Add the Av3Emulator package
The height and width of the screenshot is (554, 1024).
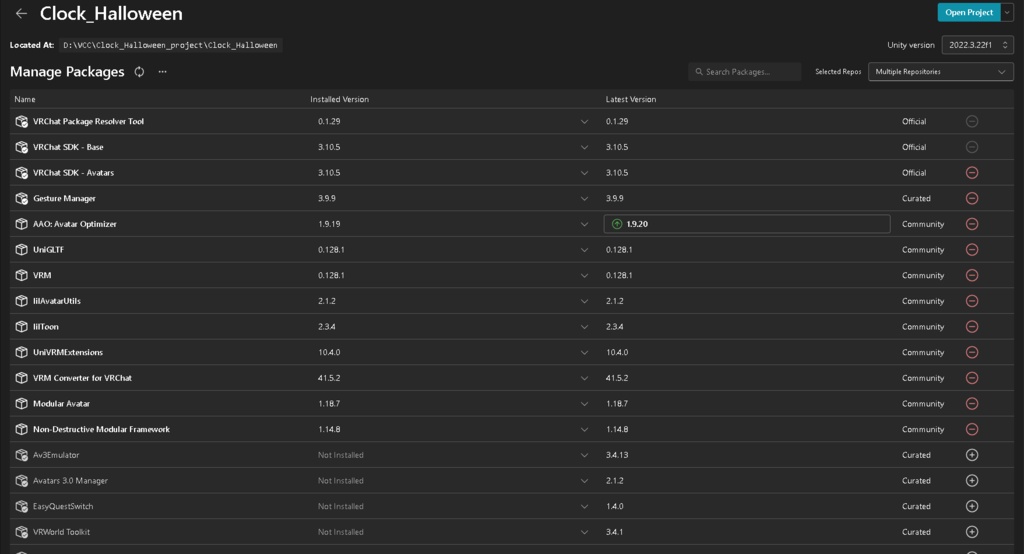pos(972,455)
